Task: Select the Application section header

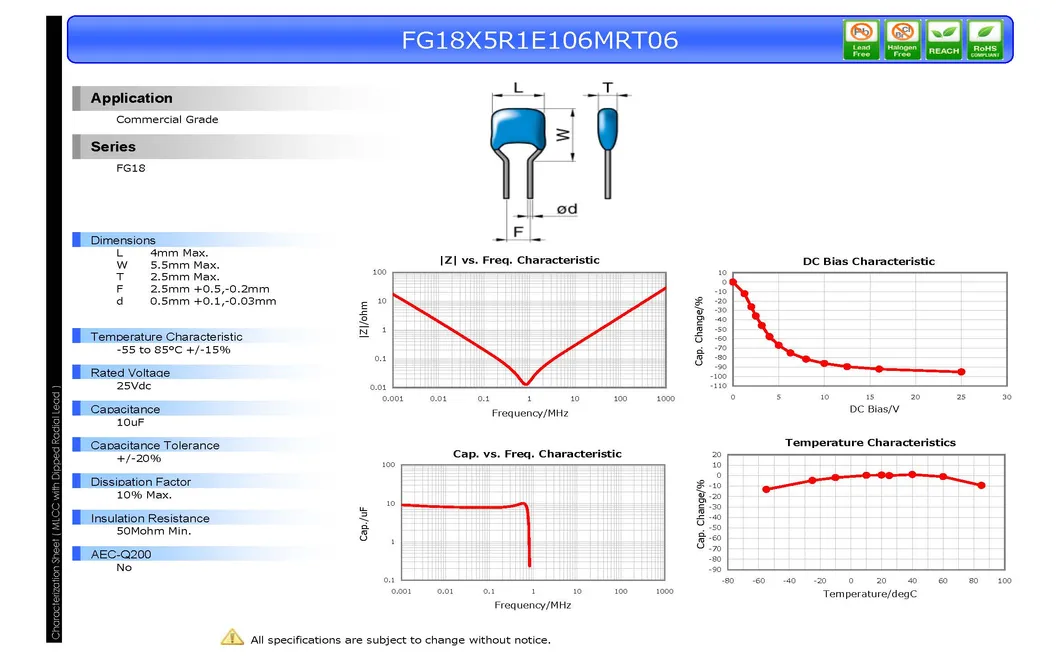Action: coord(131,98)
